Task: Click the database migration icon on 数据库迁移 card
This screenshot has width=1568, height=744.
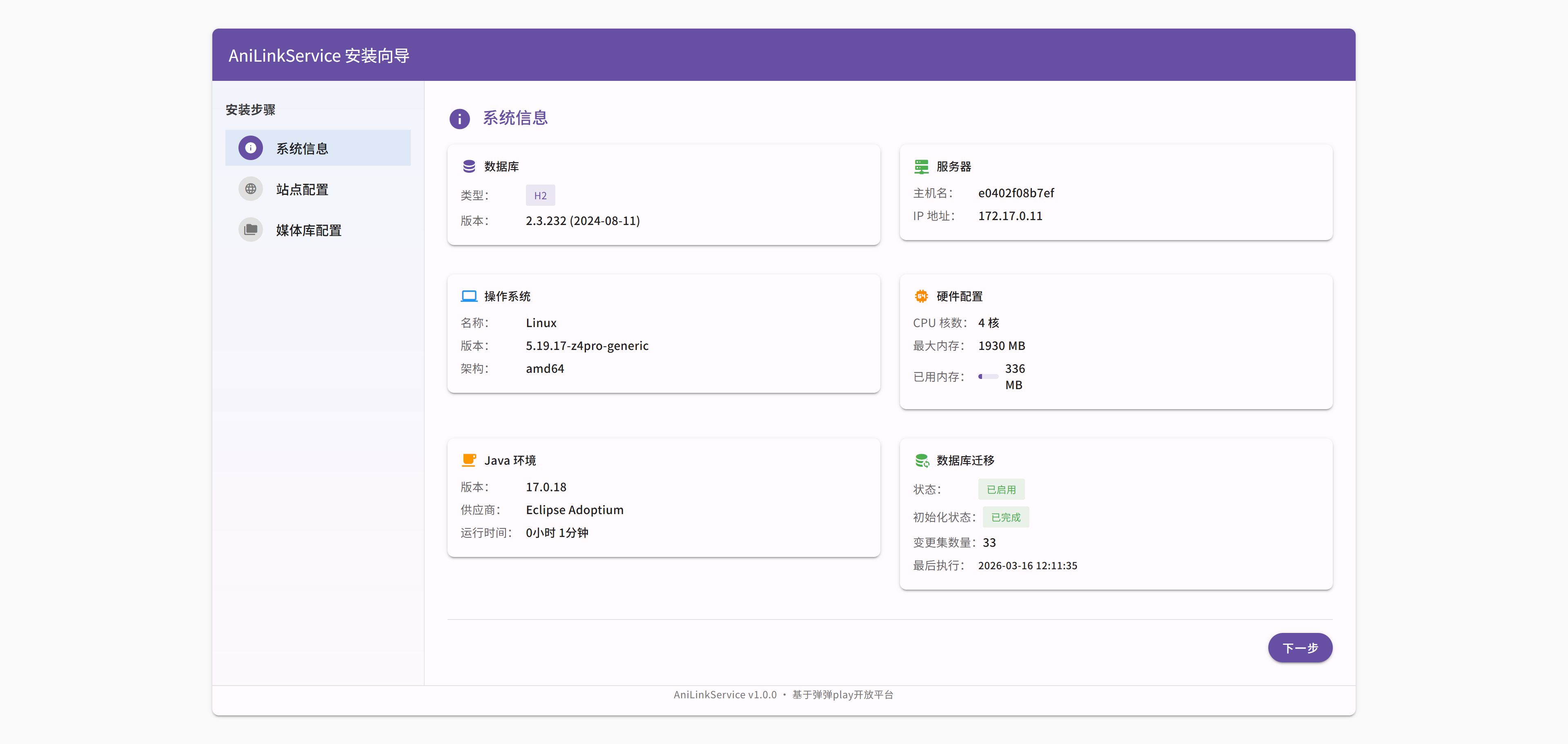Action: pos(922,461)
